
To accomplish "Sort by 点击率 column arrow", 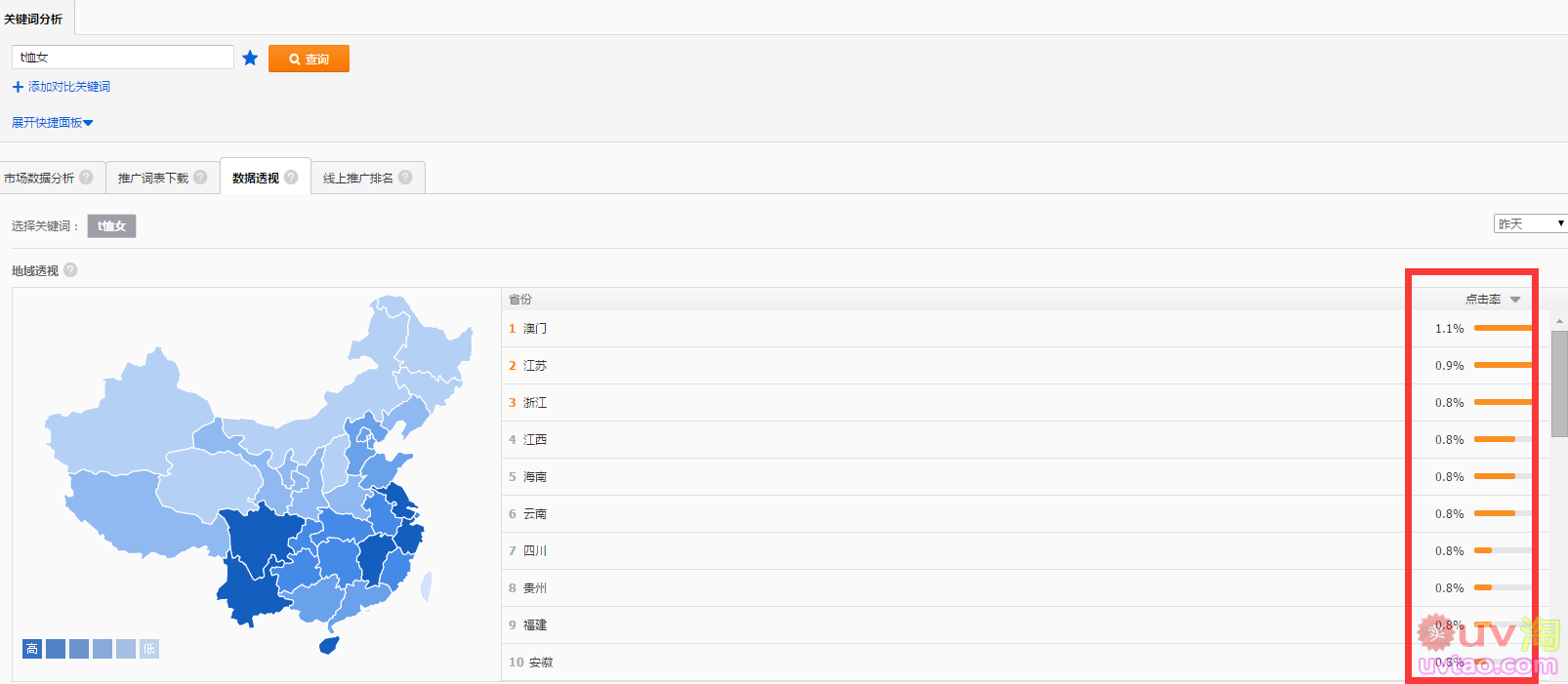I will coord(1515,300).
